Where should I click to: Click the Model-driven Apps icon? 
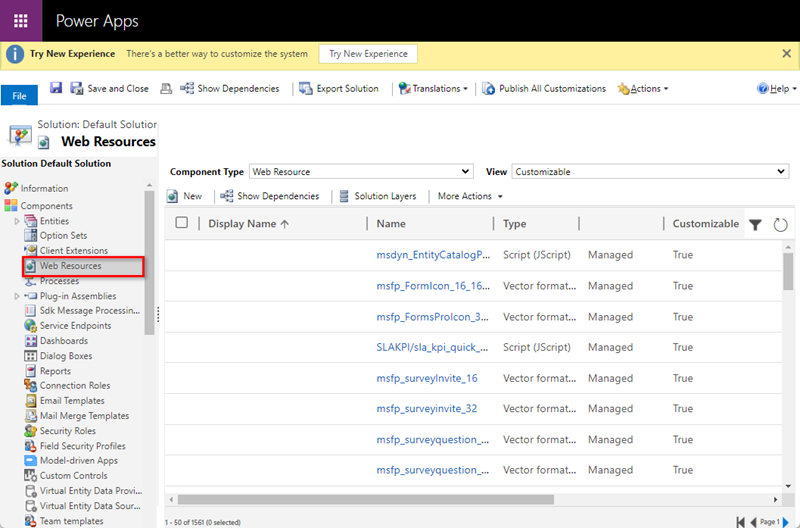coord(31,461)
